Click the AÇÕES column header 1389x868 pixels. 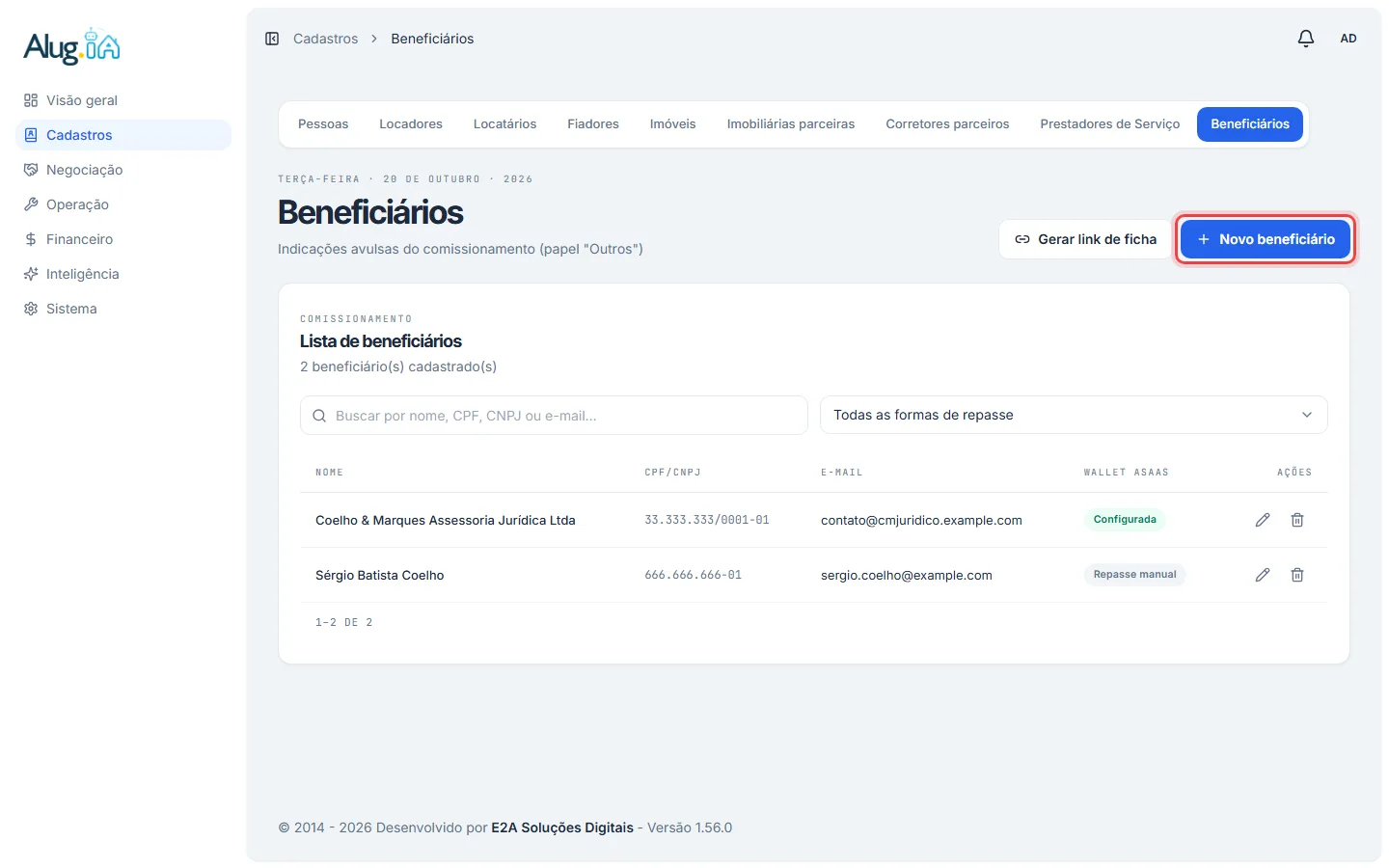(1294, 473)
